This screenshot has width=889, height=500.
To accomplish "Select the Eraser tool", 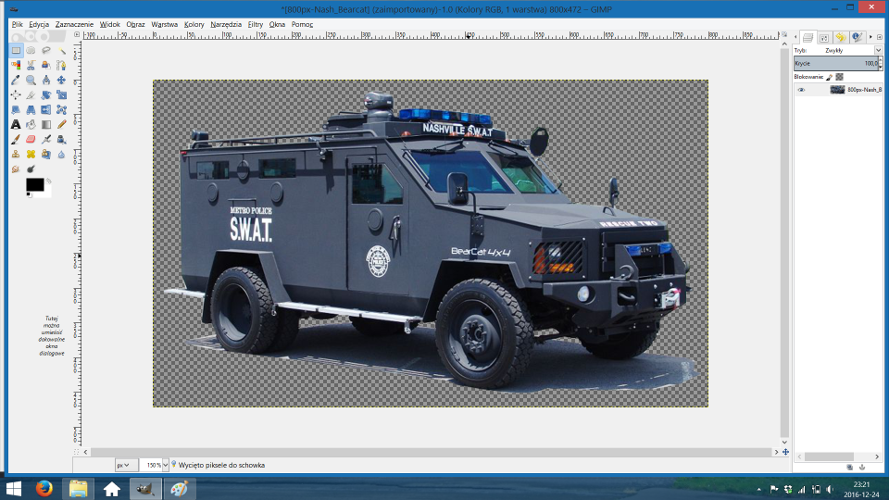I will tap(31, 139).
